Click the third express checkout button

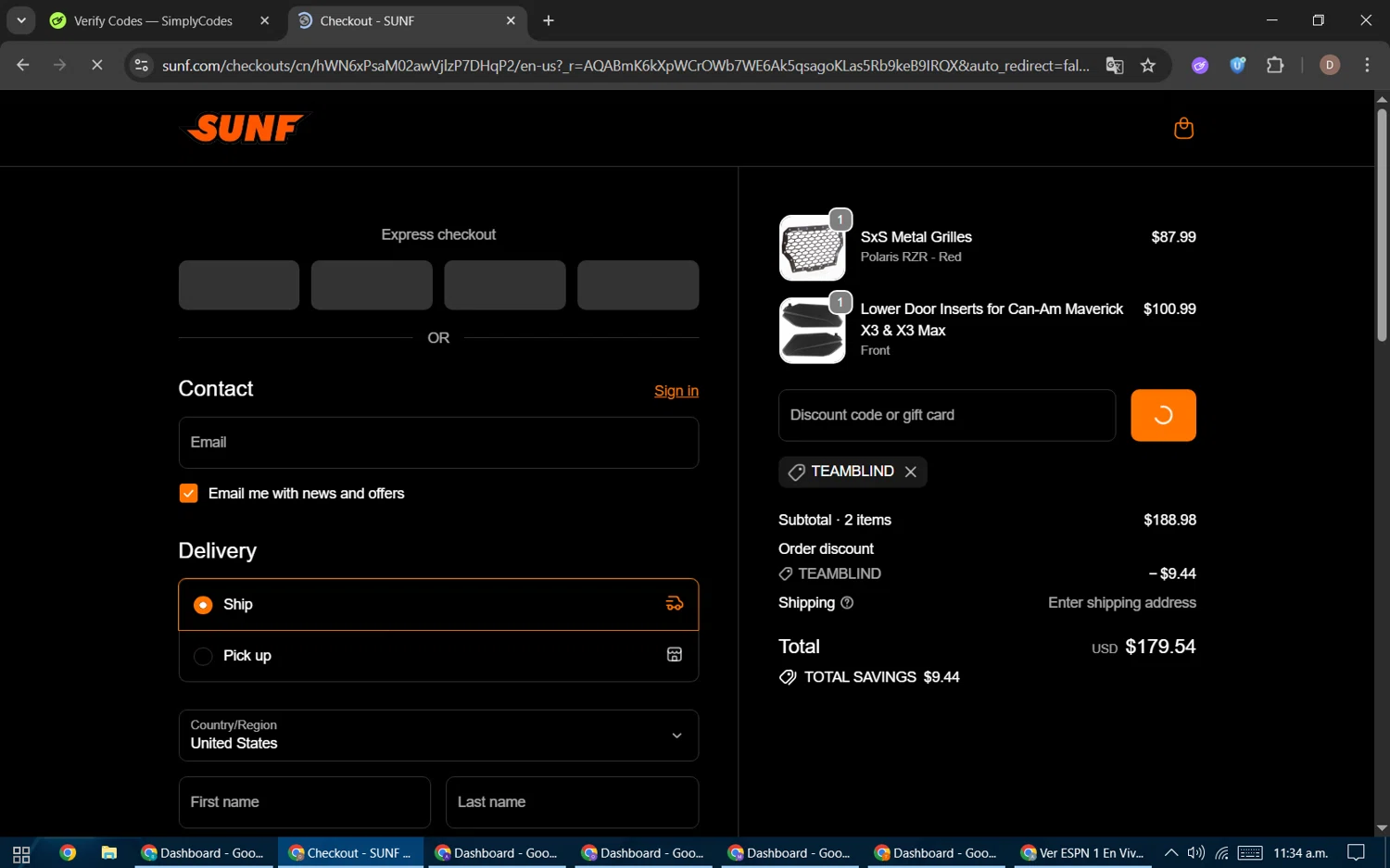coord(505,285)
